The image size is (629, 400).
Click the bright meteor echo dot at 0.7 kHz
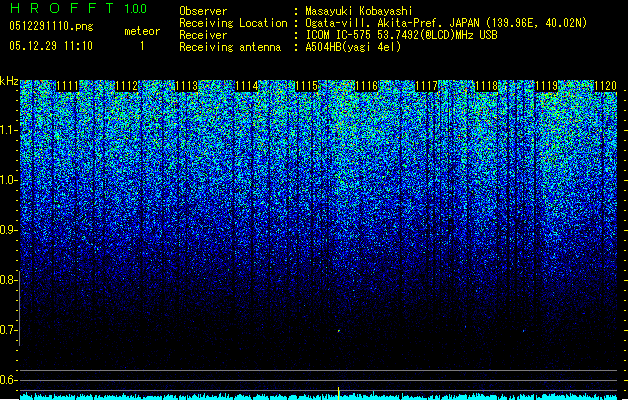pos(339,331)
